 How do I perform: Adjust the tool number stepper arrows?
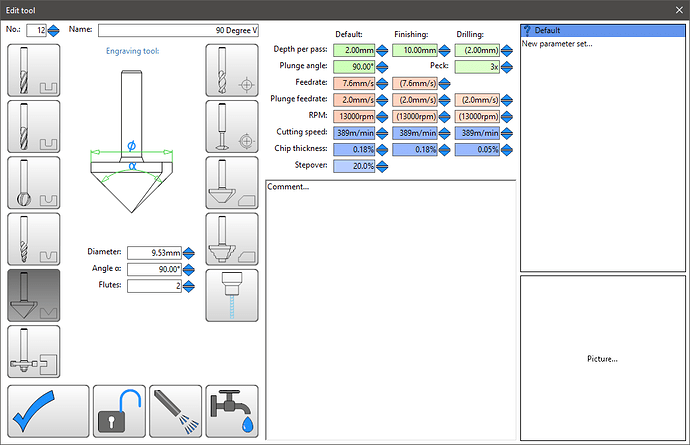coord(54,30)
